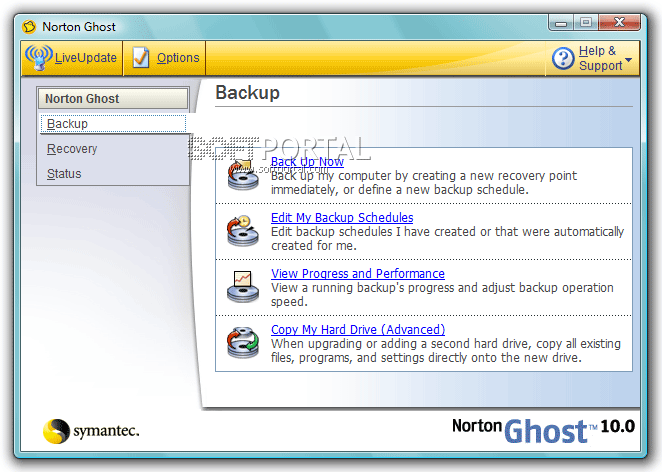Click text 'When upgrading or adding a second hard drive'
The height and width of the screenshot is (472, 662).
(398, 344)
